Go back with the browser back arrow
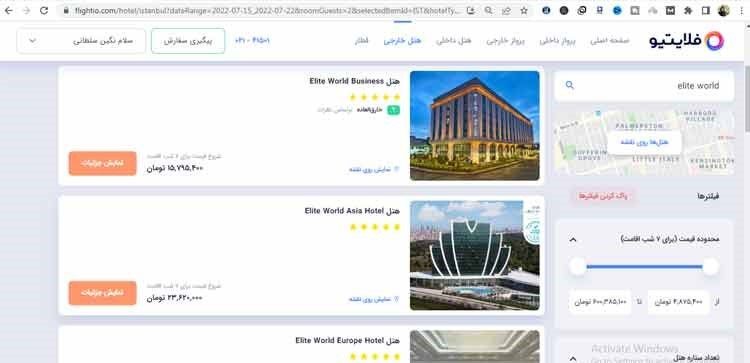 point(9,10)
